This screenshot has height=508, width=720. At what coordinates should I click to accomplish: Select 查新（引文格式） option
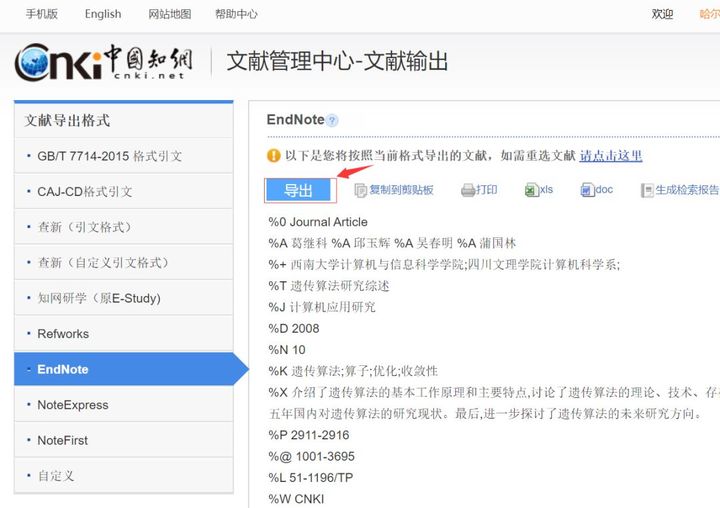[x=124, y=227]
